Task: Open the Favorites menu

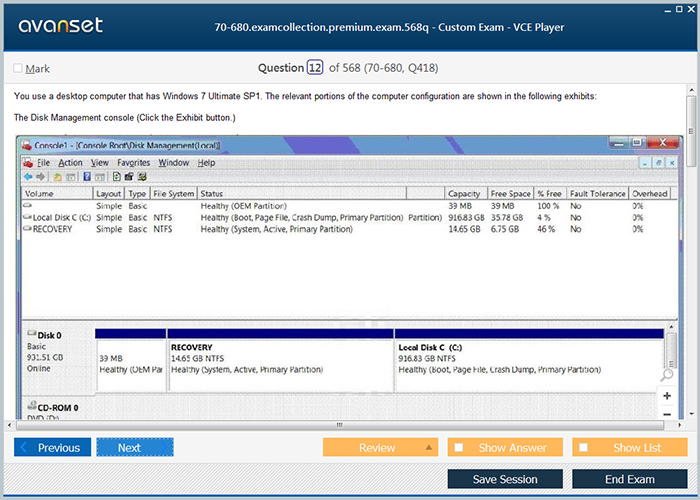Action: point(133,163)
